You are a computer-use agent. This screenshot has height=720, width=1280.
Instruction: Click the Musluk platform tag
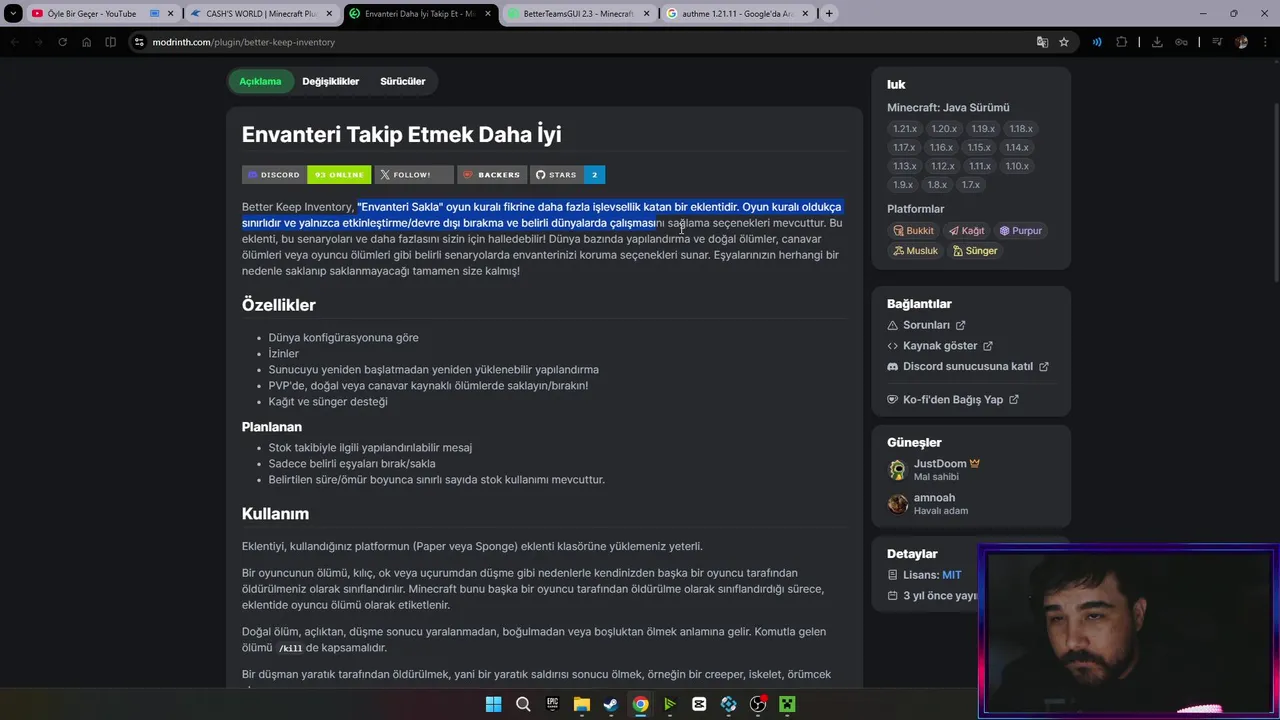(x=916, y=251)
